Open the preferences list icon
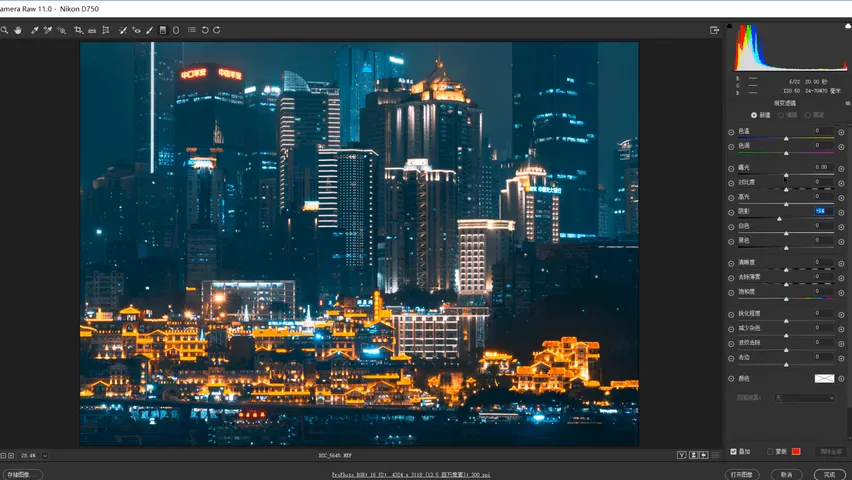Image resolution: width=852 pixels, height=480 pixels. click(x=192, y=30)
